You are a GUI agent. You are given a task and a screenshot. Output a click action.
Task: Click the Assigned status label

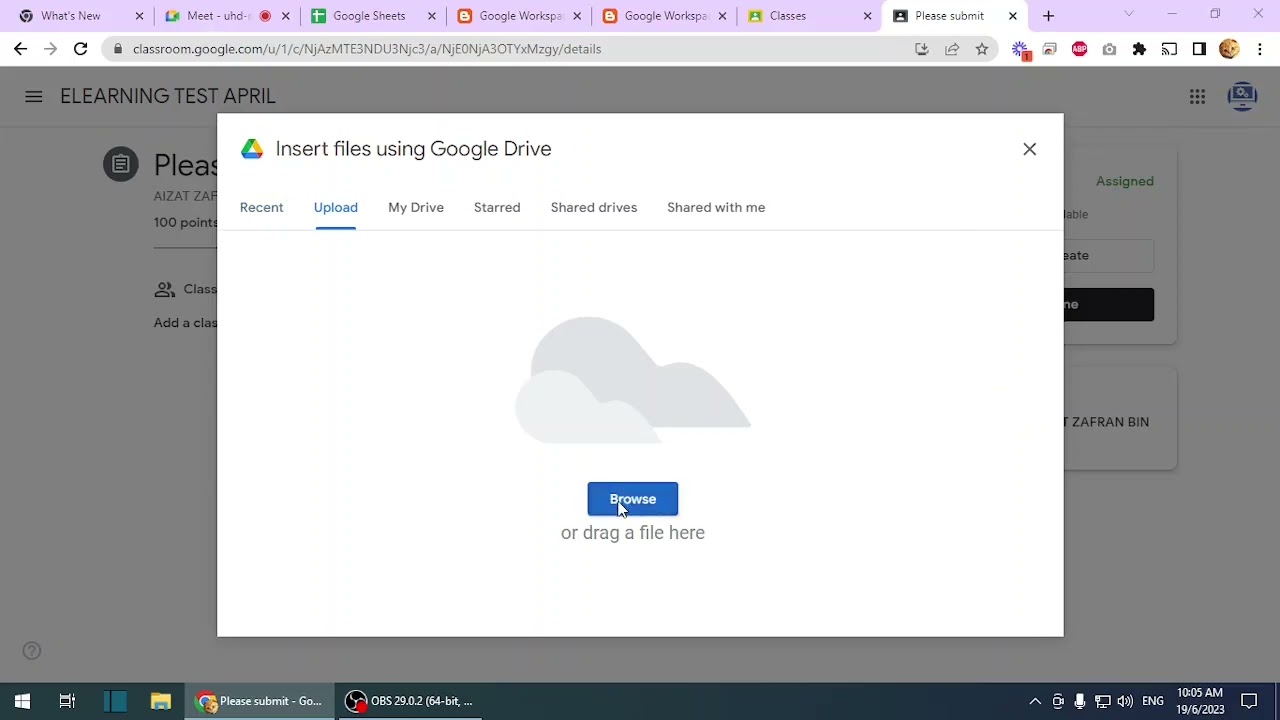[x=1125, y=181]
